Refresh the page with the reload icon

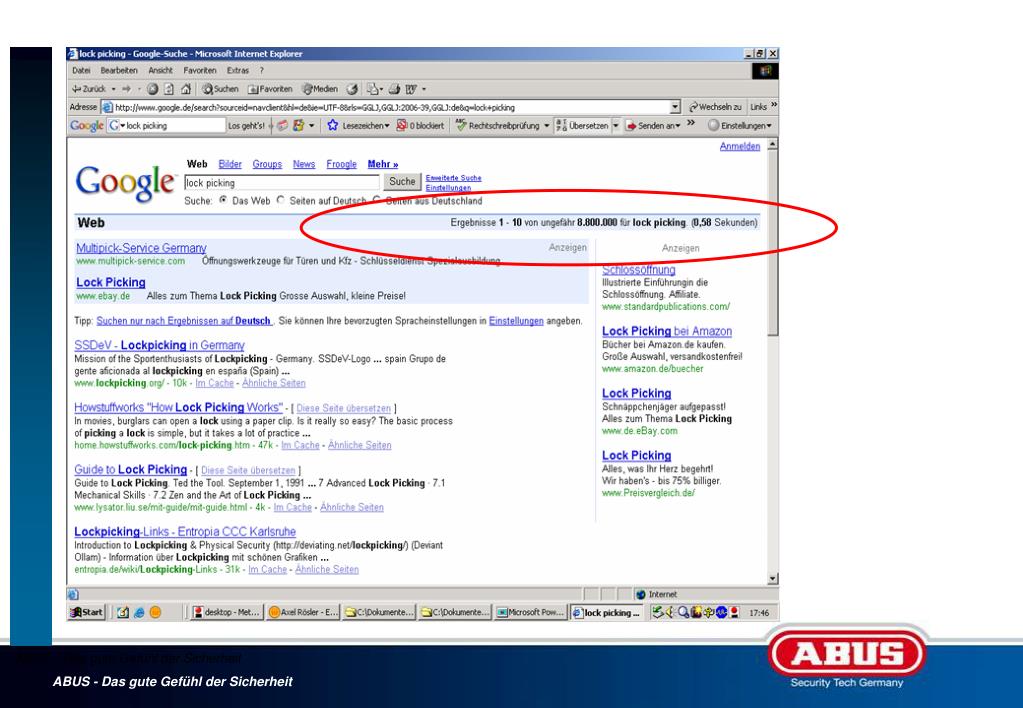[x=168, y=89]
